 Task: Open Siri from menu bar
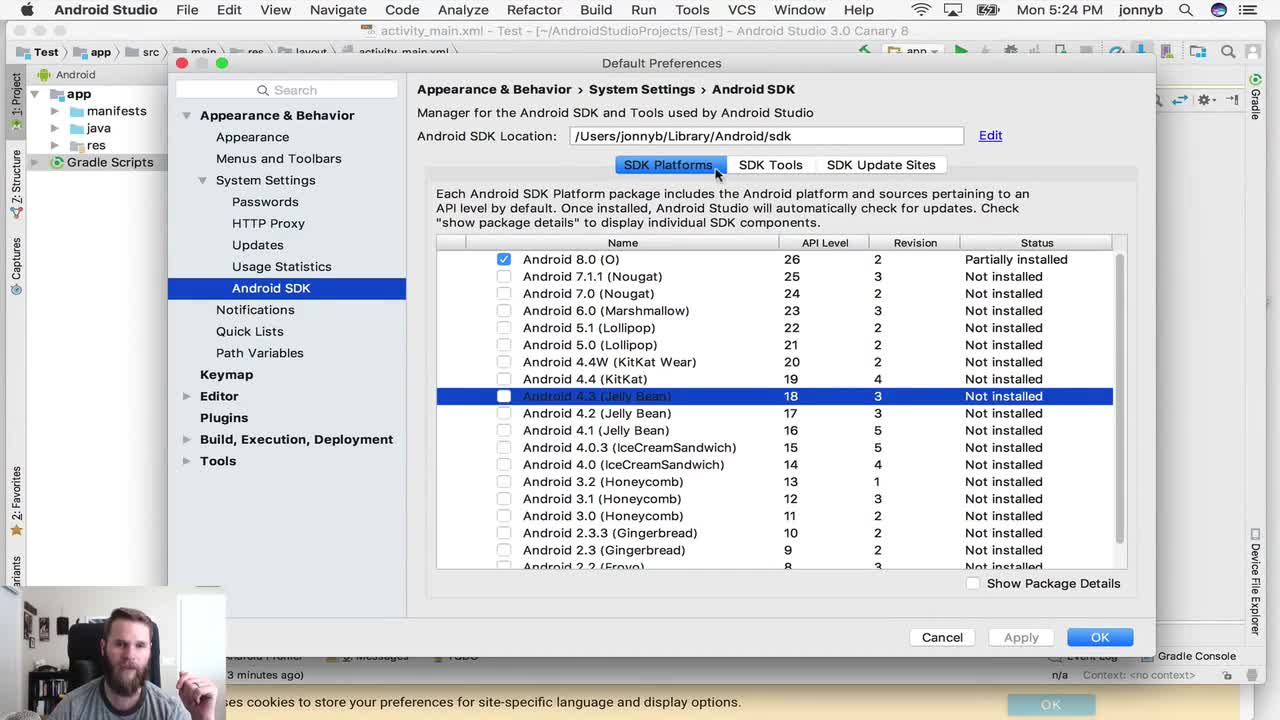pyautogui.click(x=1218, y=10)
